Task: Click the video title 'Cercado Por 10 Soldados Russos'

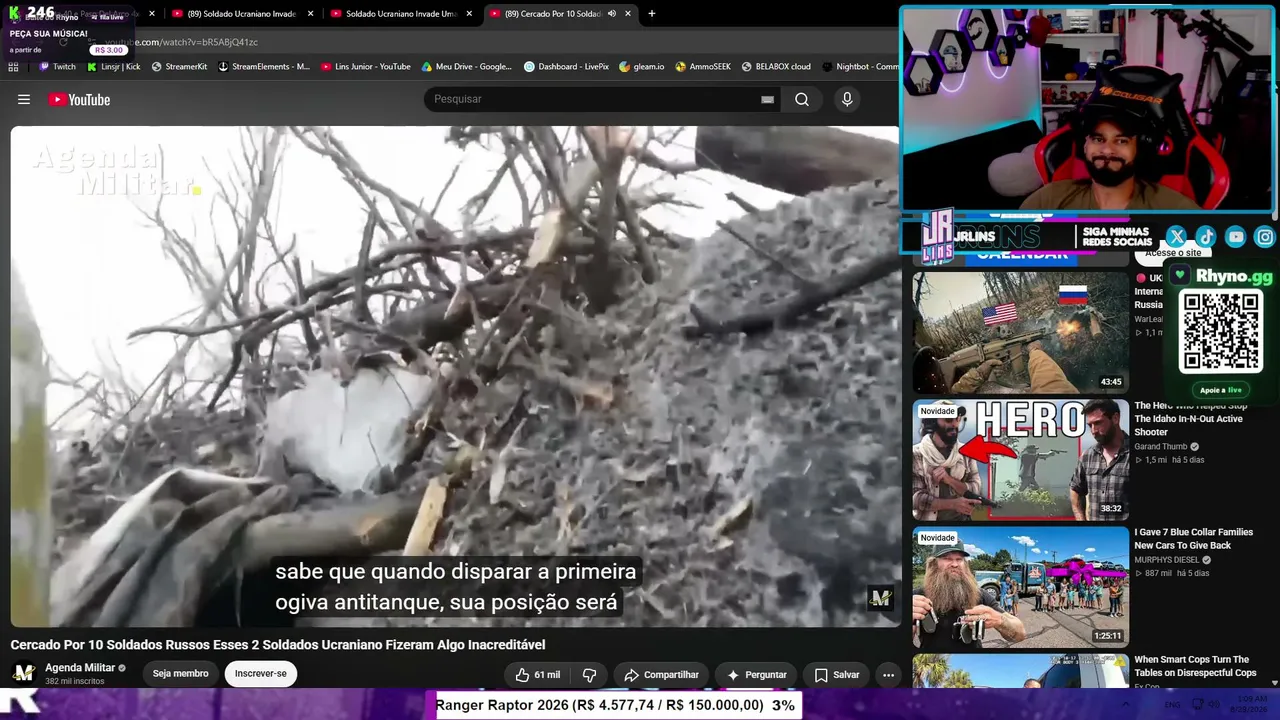Action: (278, 645)
